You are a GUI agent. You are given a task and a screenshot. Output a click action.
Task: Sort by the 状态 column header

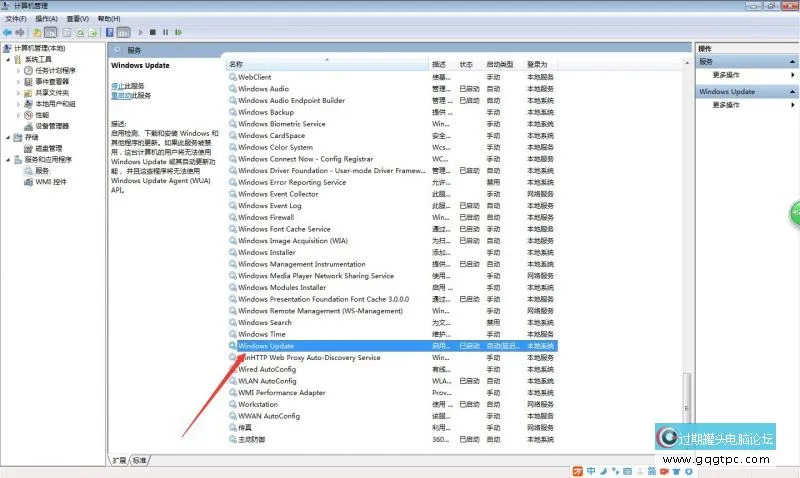(x=465, y=64)
